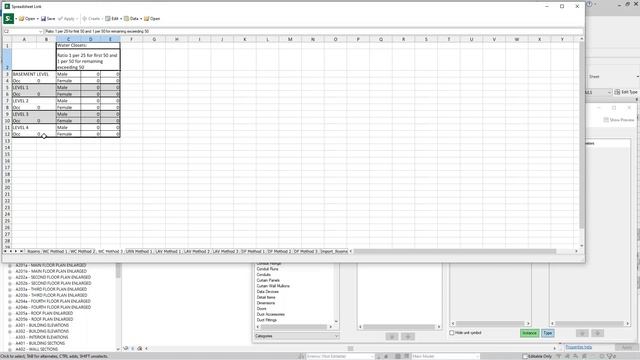Click the spreadsheet horizontal scrollbar
This screenshot has height=360, width=640.
point(455,251)
